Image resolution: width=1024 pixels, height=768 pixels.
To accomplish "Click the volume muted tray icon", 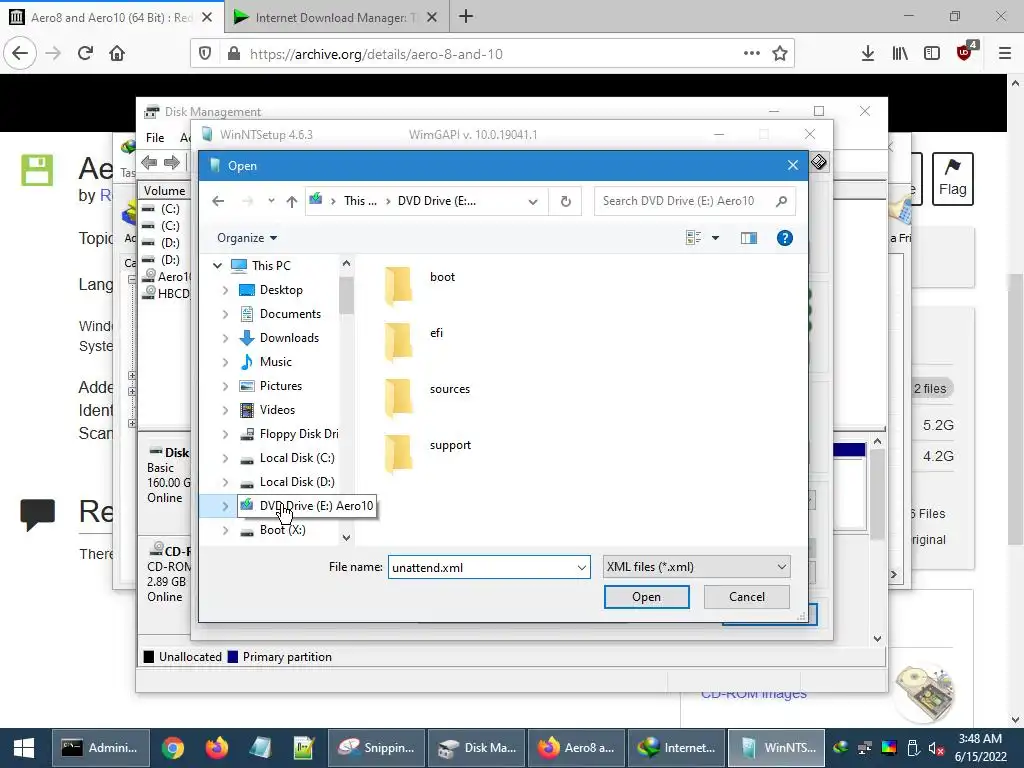I will [x=936, y=748].
